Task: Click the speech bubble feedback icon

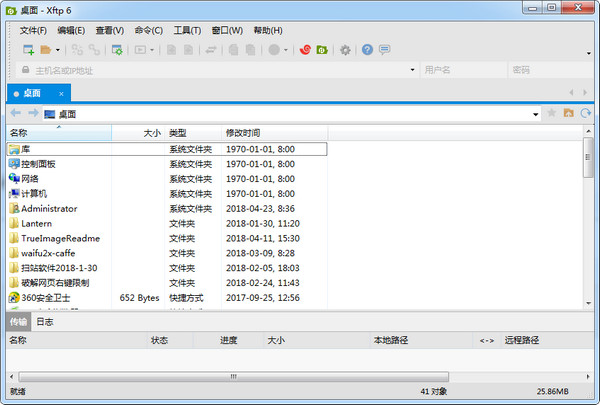Action: 384,49
